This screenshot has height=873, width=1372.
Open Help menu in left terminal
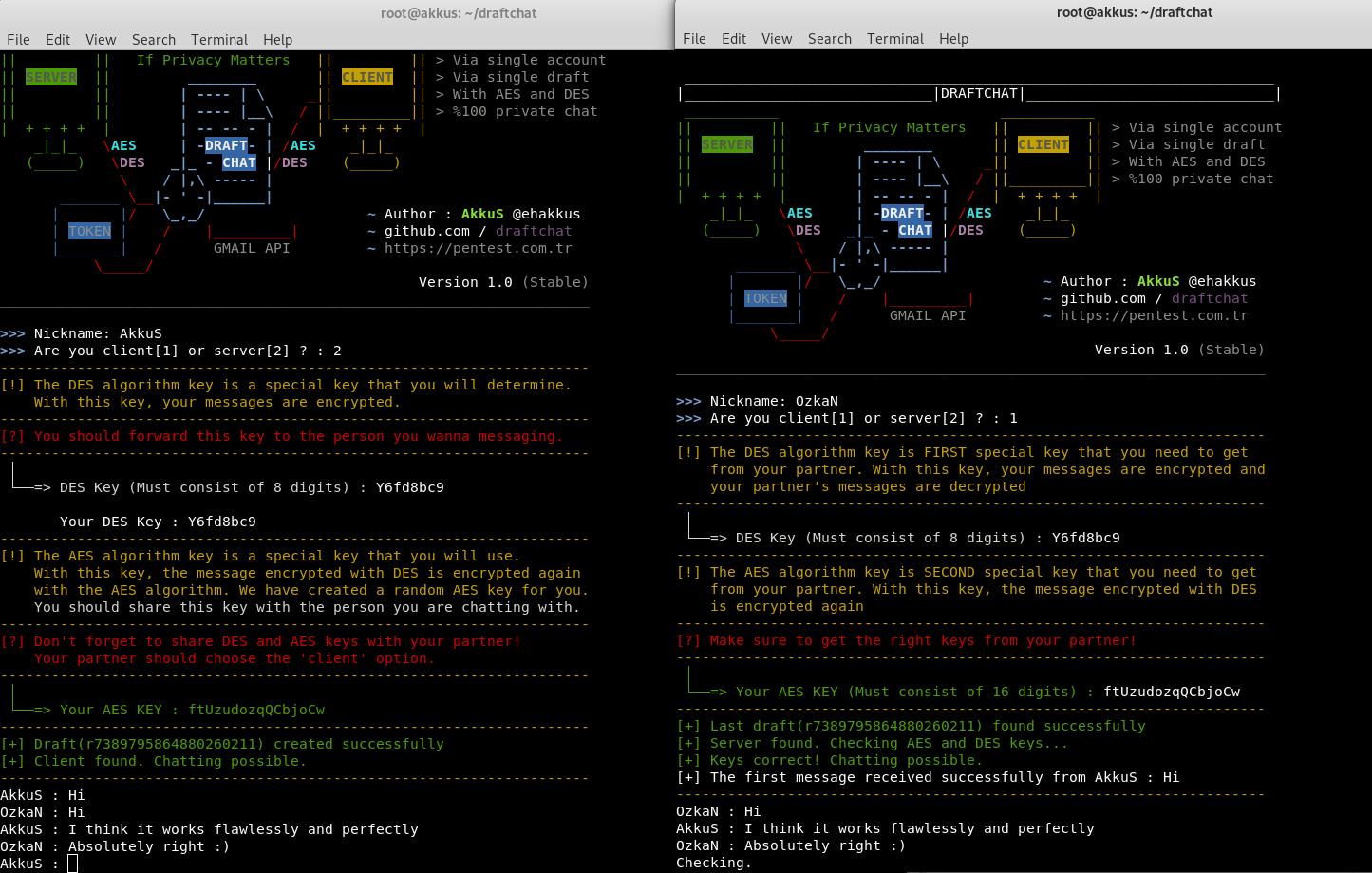click(x=277, y=40)
